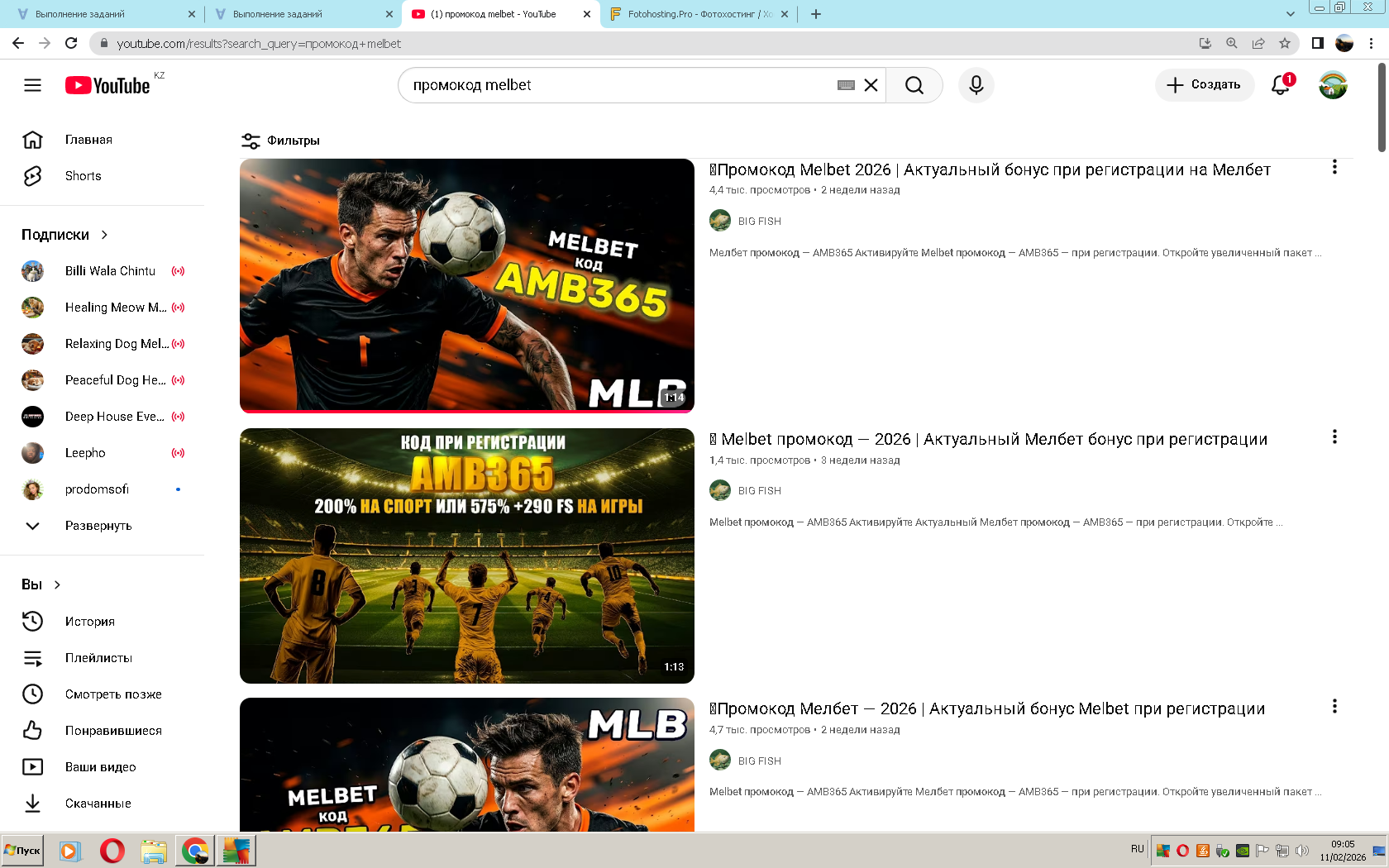Open the notifications bell

tap(1281, 85)
